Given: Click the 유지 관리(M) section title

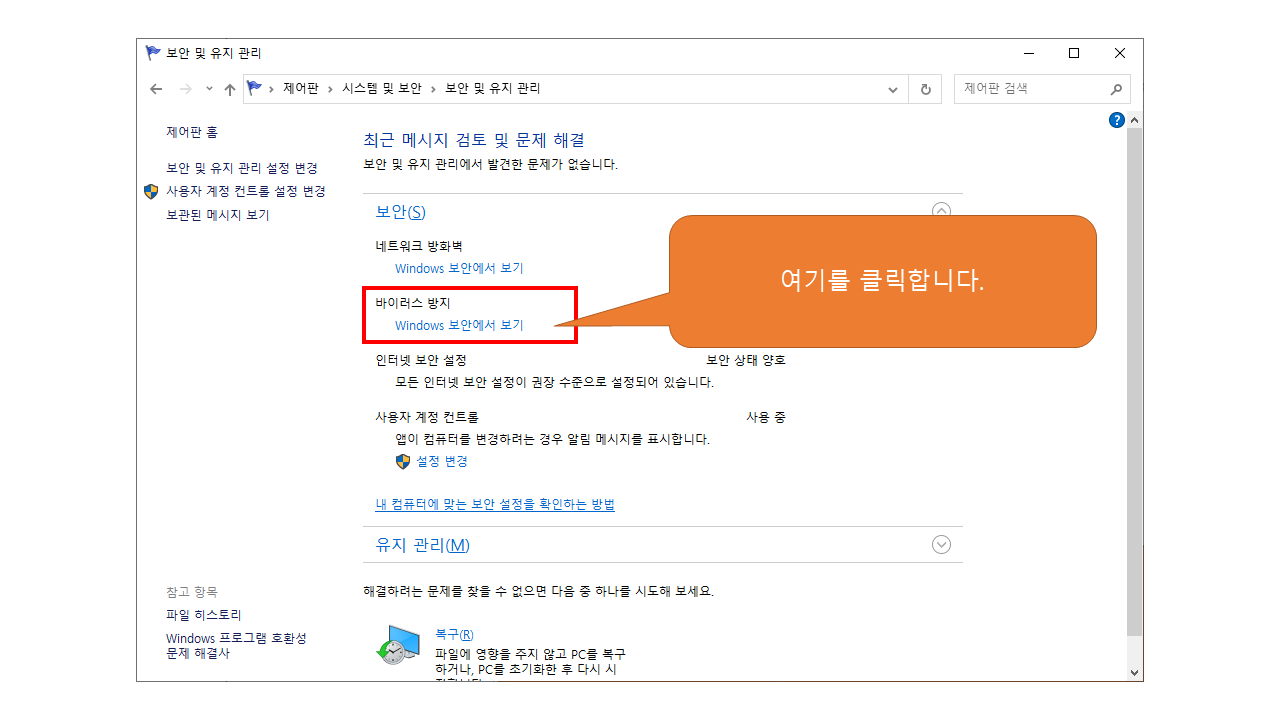Looking at the screenshot, I should point(422,545).
